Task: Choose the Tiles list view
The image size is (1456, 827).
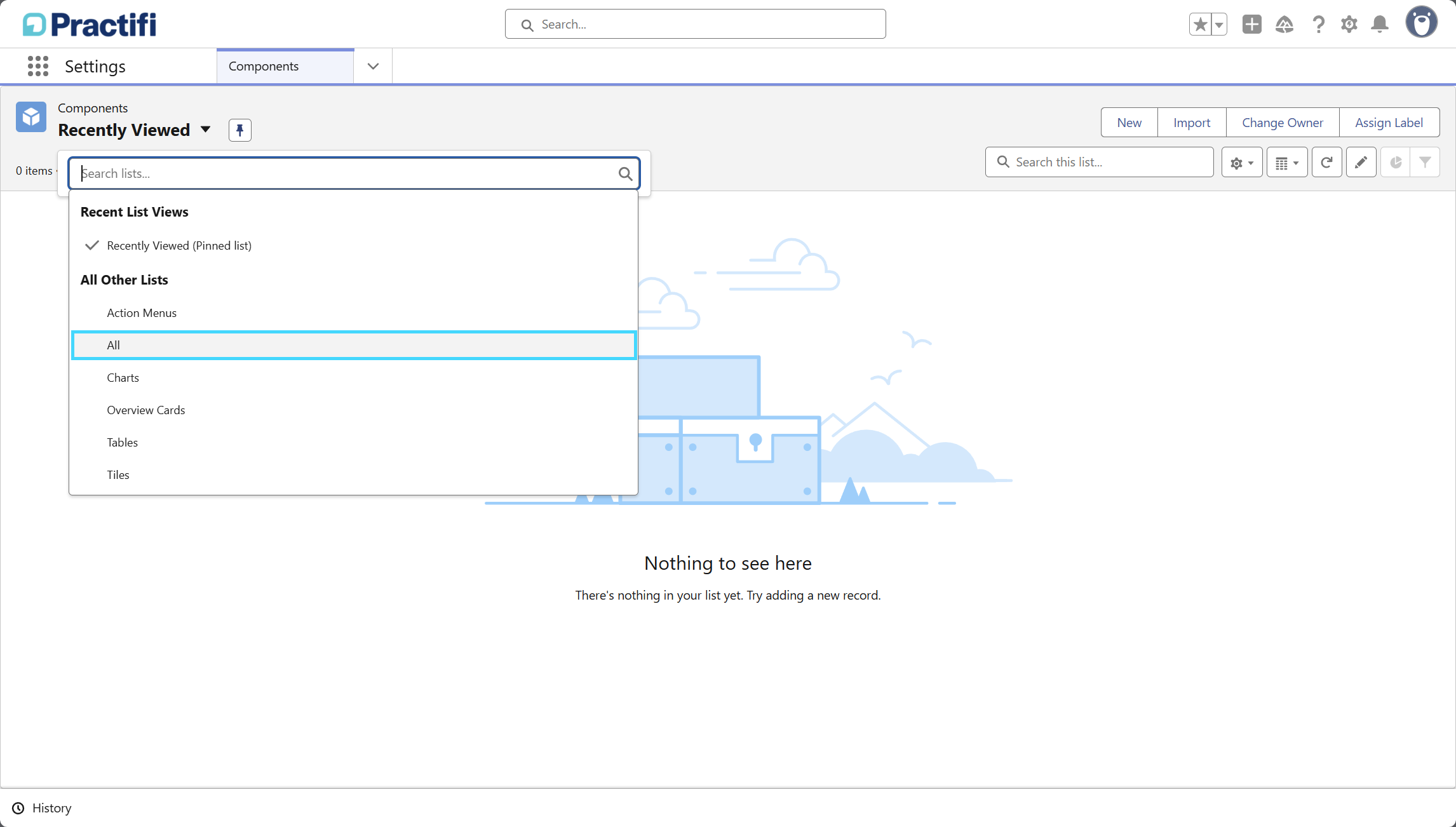Action: (x=354, y=475)
